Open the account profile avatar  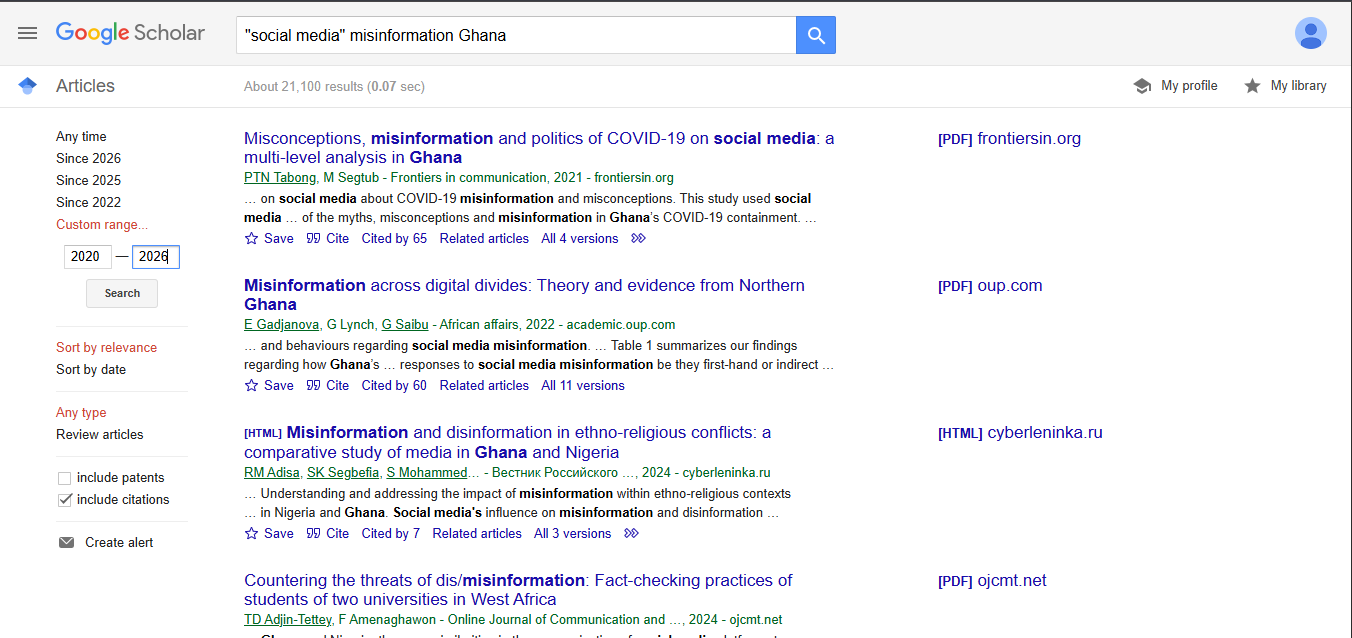[x=1311, y=33]
